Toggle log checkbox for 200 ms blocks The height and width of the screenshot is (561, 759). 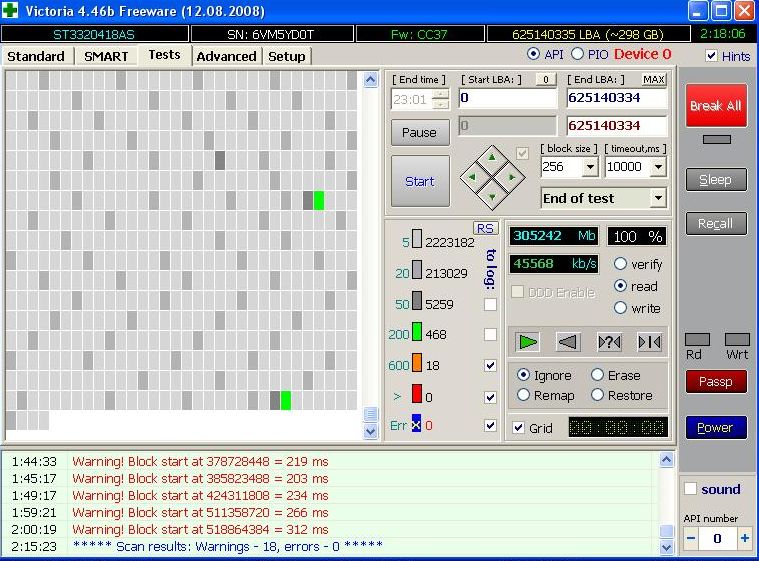490,334
